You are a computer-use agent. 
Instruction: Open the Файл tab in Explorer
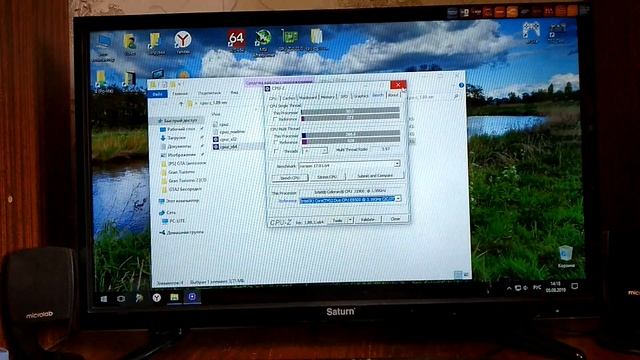tap(157, 94)
